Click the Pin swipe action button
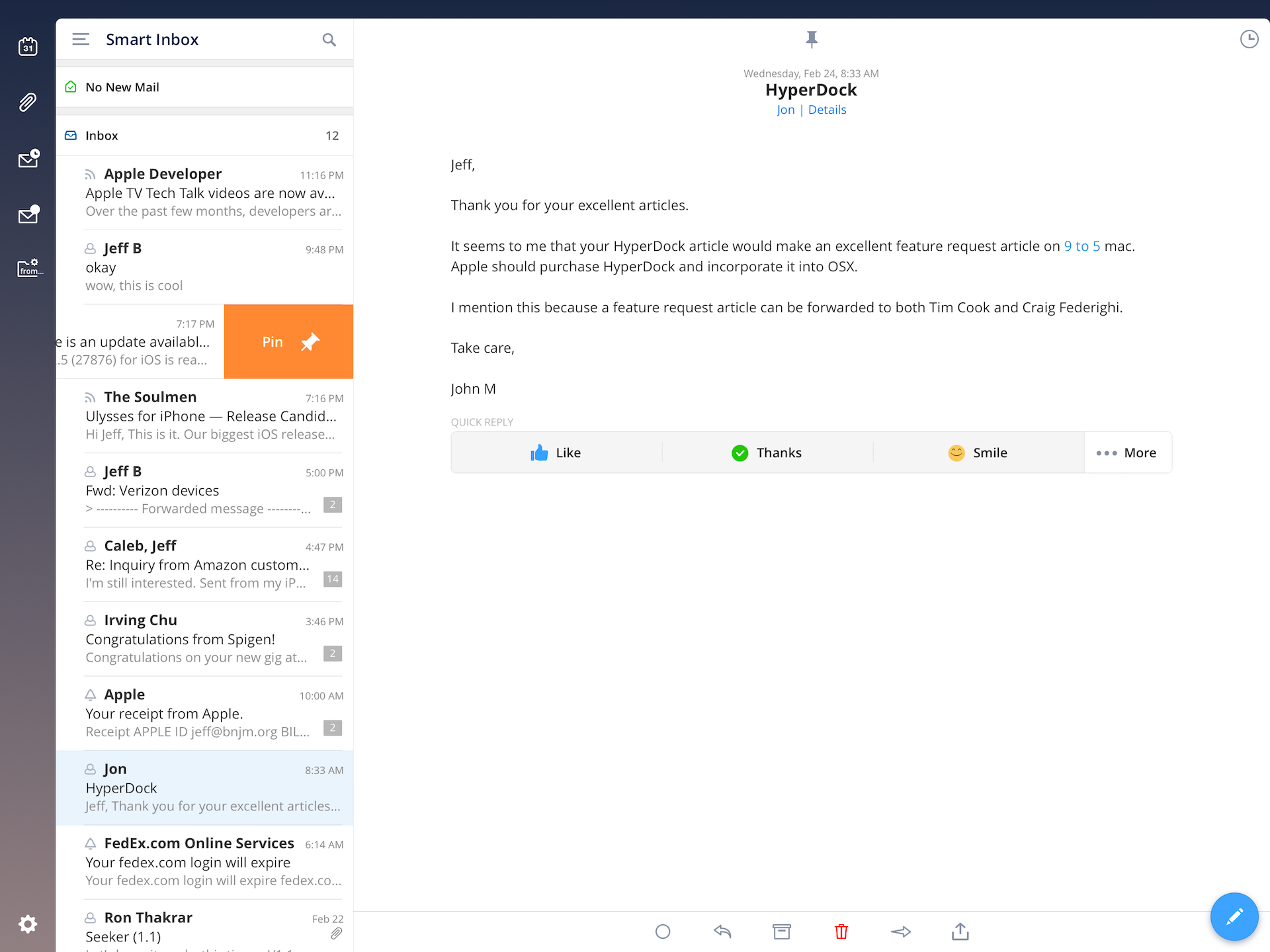This screenshot has width=1270, height=952. [x=288, y=341]
